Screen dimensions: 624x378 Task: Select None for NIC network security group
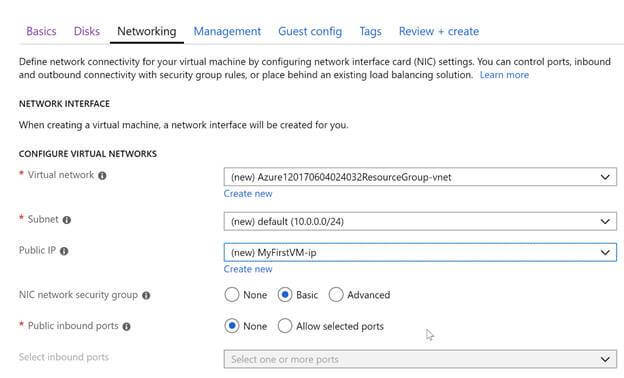pyautogui.click(x=232, y=295)
